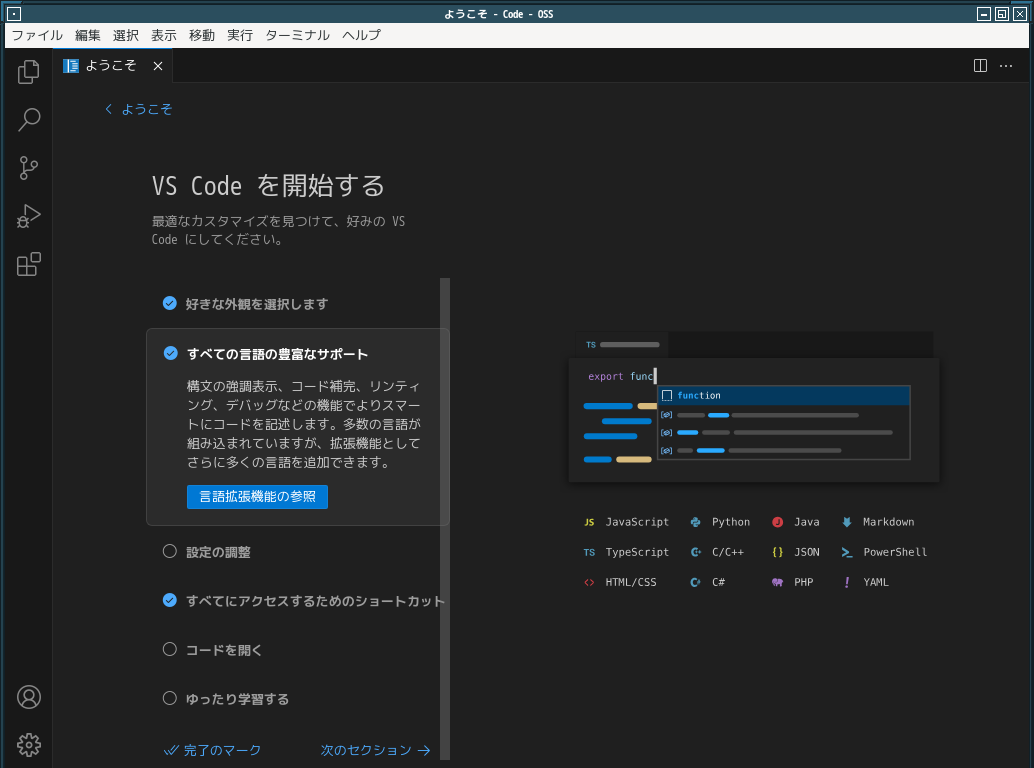Select the Java language icon

coord(777,522)
